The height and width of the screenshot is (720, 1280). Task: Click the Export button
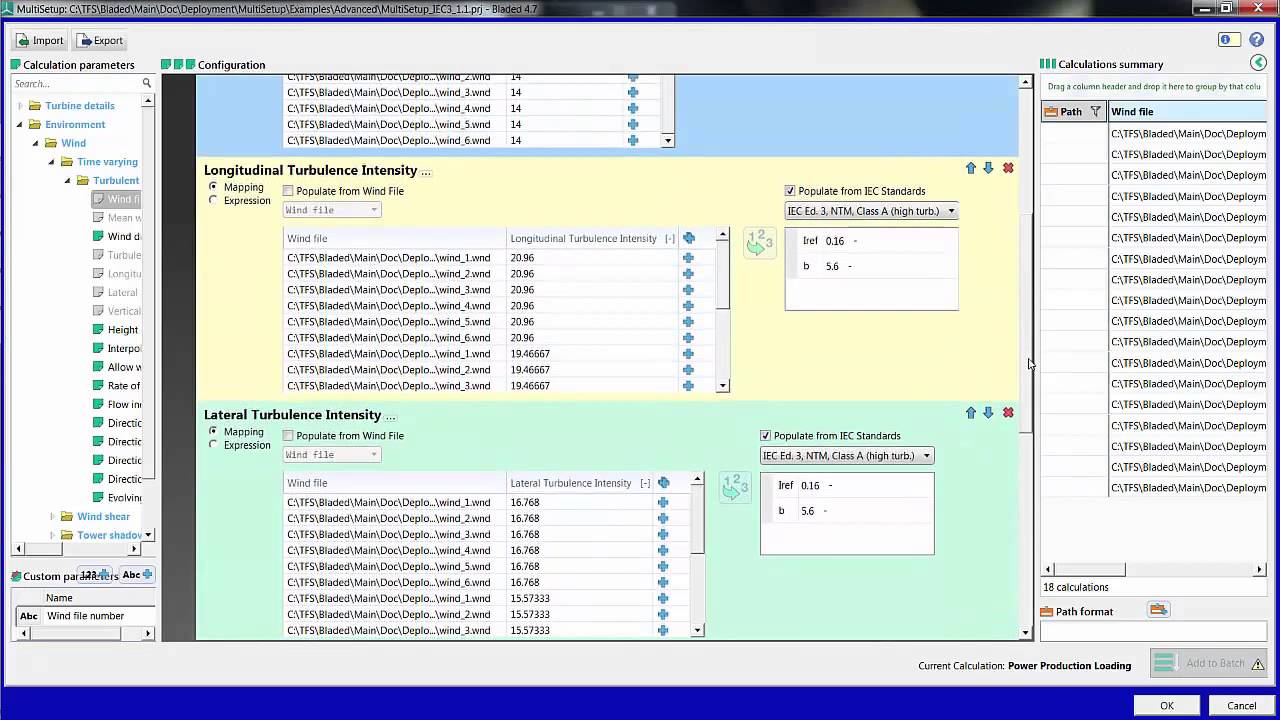[100, 41]
